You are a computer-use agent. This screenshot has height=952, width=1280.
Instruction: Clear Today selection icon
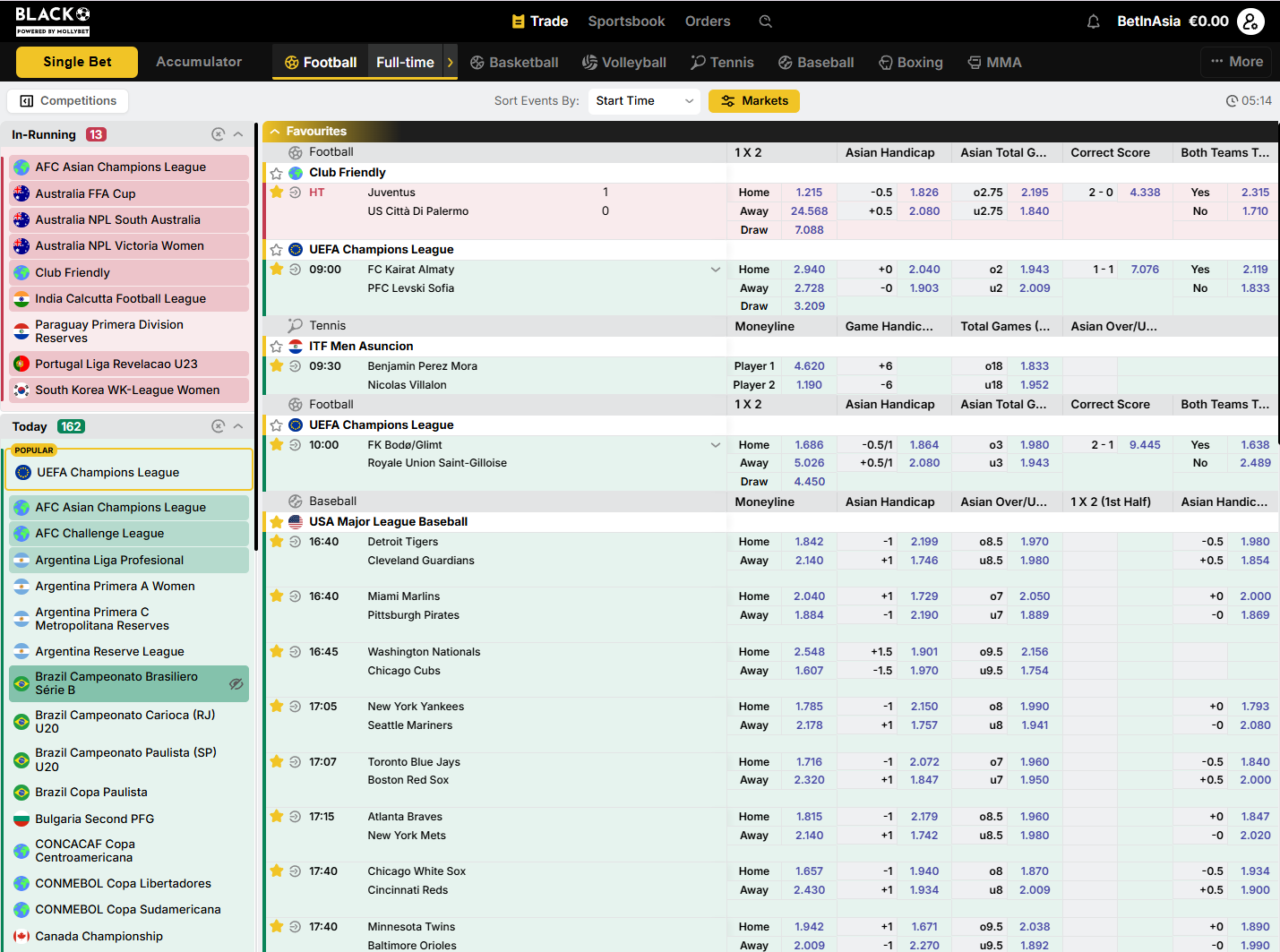[218, 426]
